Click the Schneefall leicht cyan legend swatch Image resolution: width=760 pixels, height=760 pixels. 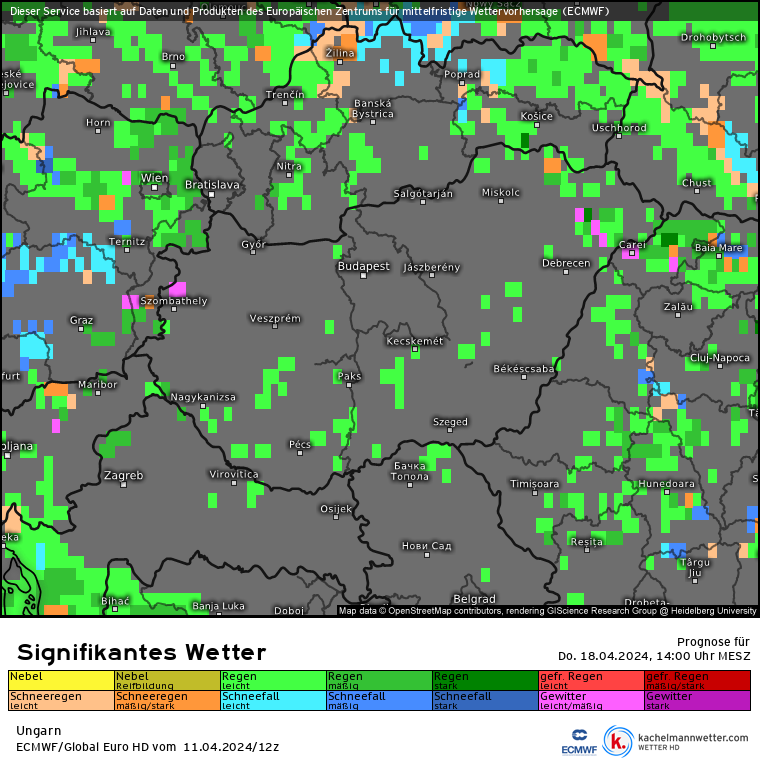273,700
